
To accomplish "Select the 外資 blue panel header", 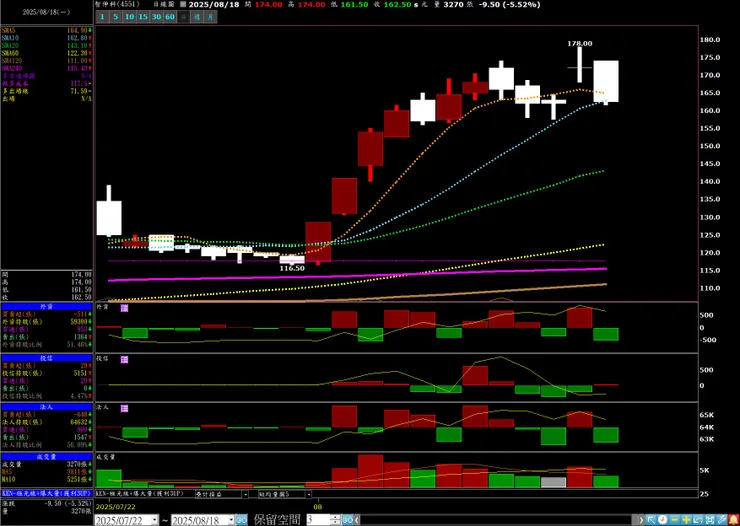I will click(46, 307).
